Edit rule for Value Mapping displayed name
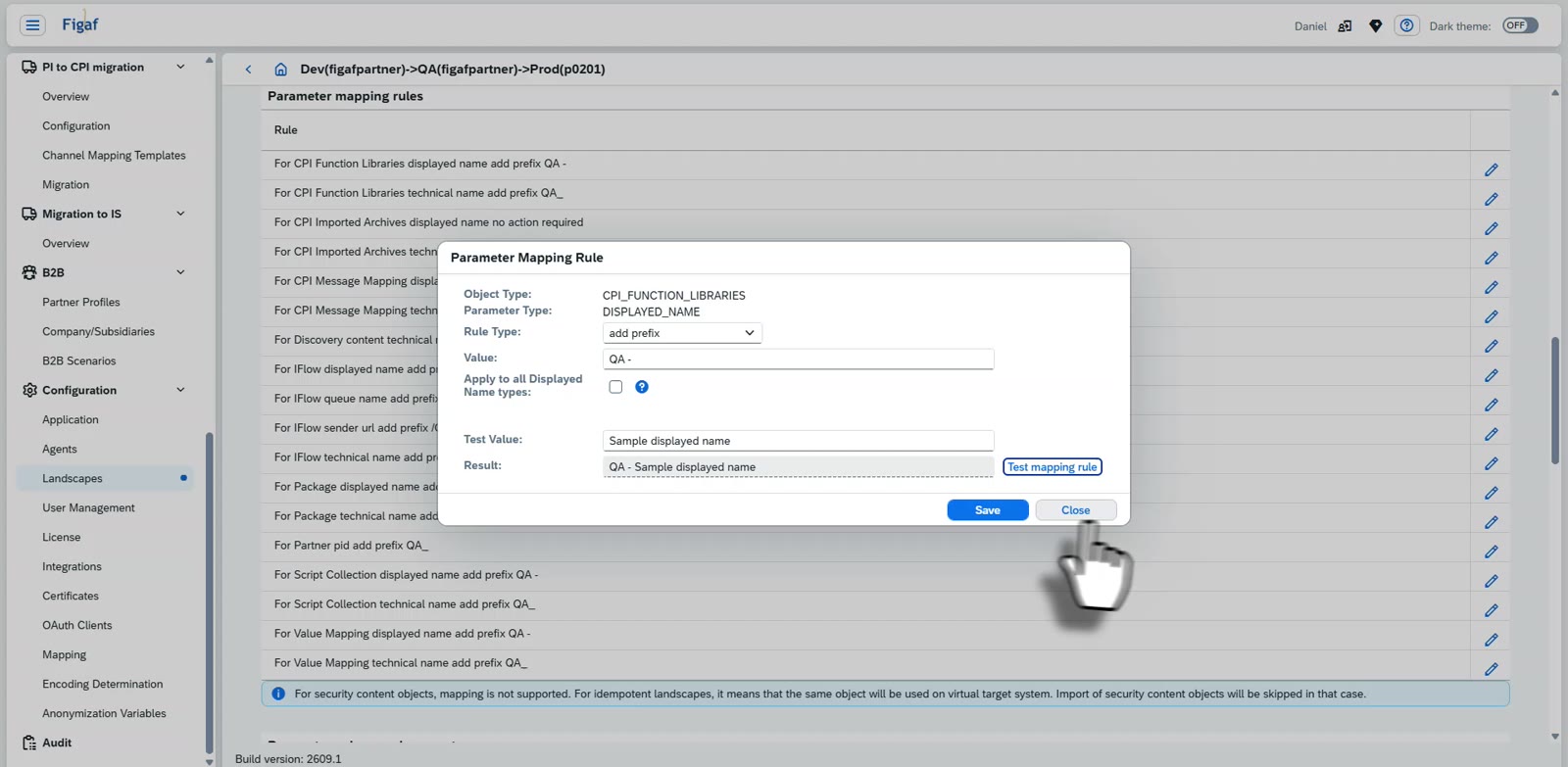The height and width of the screenshot is (767, 1568). (1491, 640)
